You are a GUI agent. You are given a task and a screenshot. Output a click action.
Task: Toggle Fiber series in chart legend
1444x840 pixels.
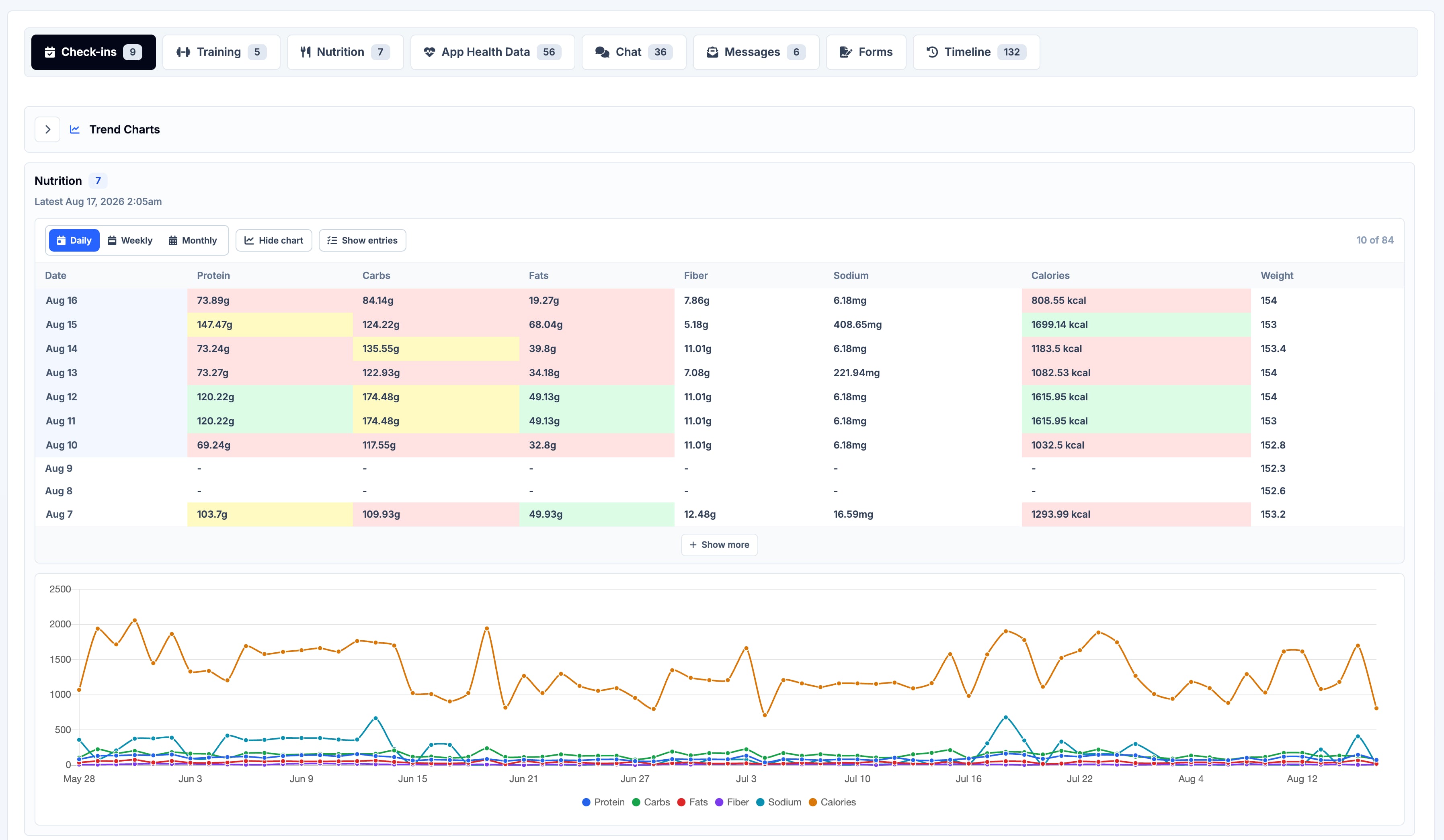click(x=732, y=802)
